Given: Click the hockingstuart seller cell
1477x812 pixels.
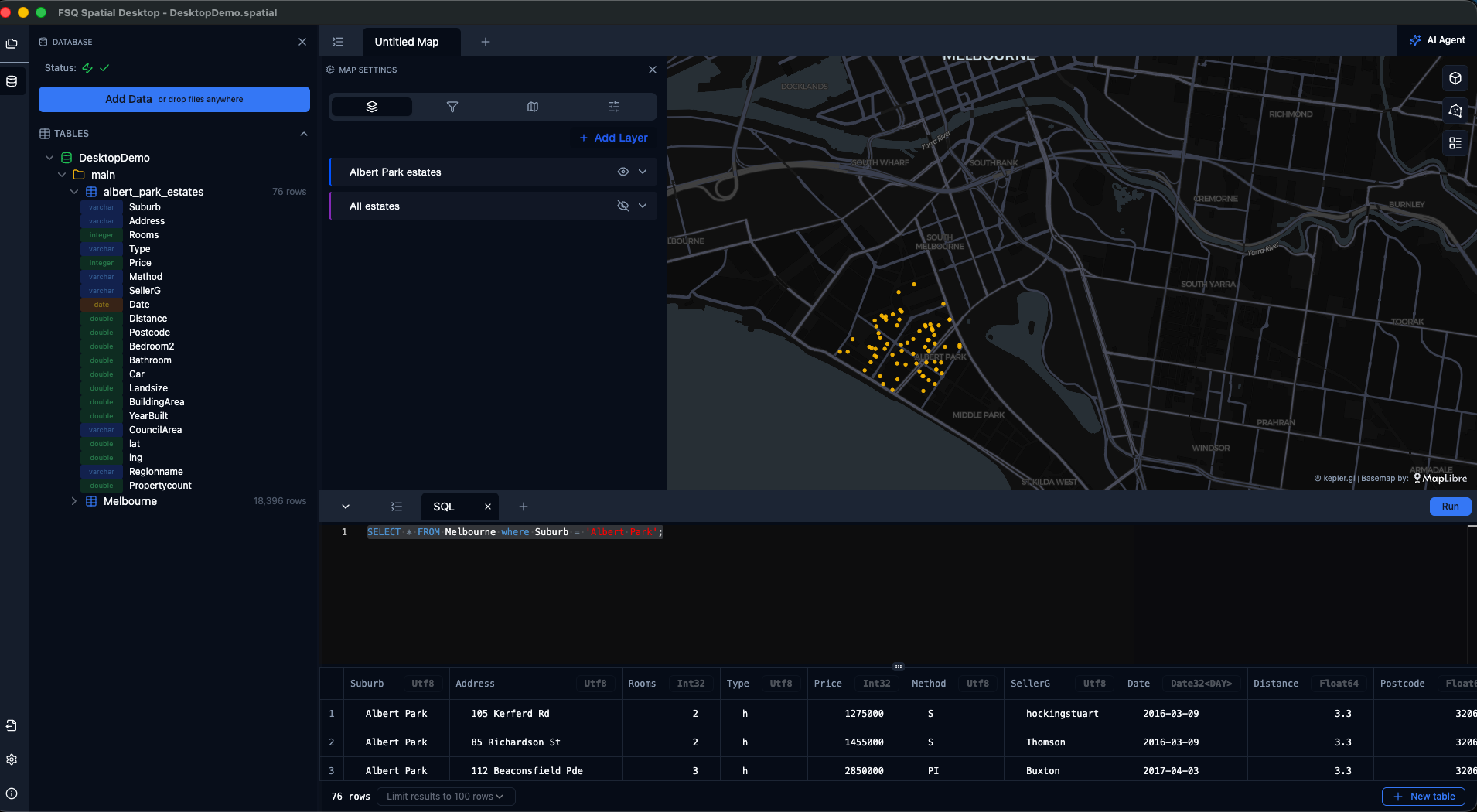Looking at the screenshot, I should [x=1062, y=714].
